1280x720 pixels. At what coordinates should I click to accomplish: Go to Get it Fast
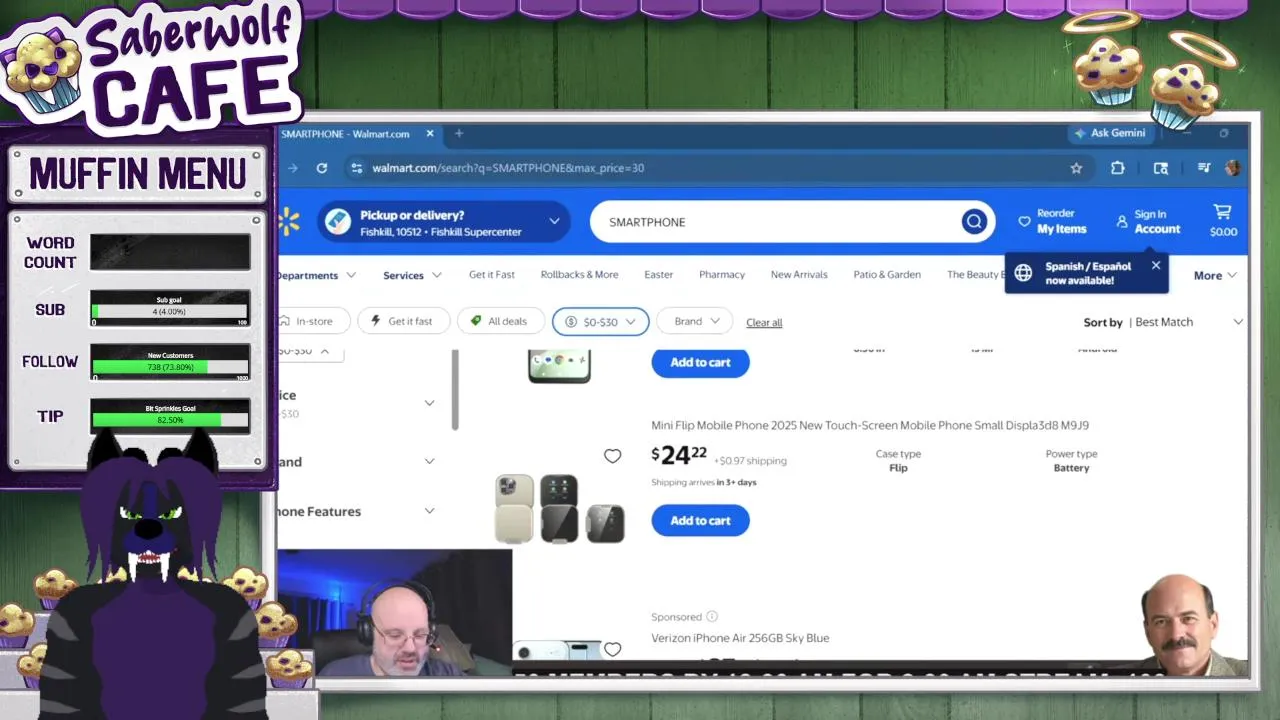point(492,274)
